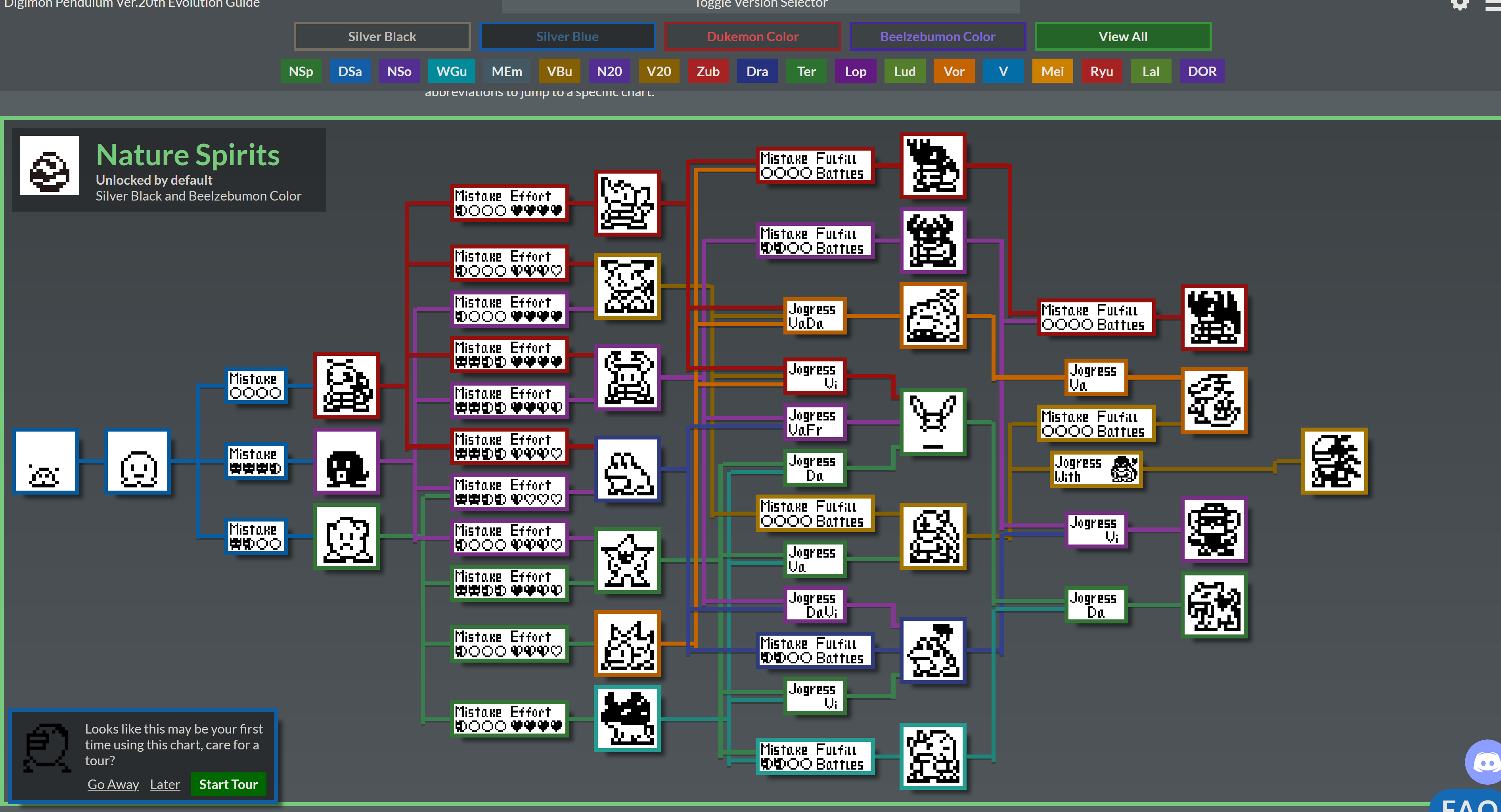
Task: Jump to the Ryu chart
Action: coord(1102,71)
